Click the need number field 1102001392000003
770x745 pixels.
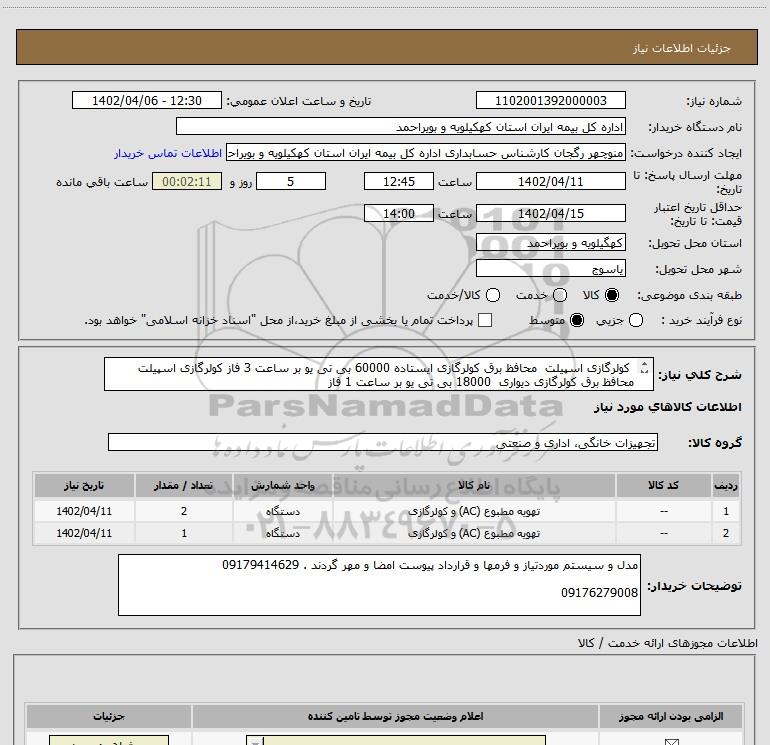[x=550, y=101]
